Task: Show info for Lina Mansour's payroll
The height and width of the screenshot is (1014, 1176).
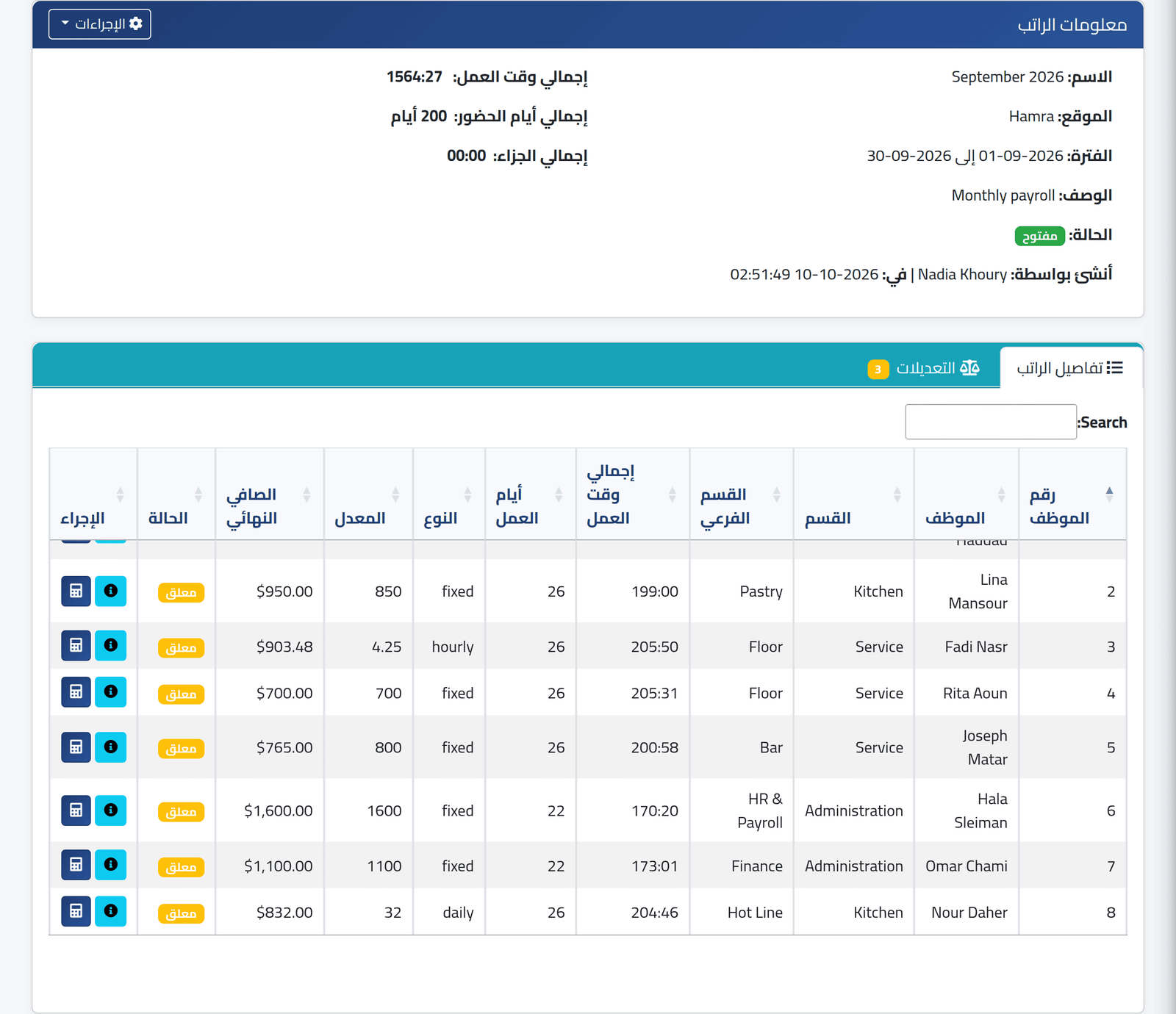Action: click(111, 591)
